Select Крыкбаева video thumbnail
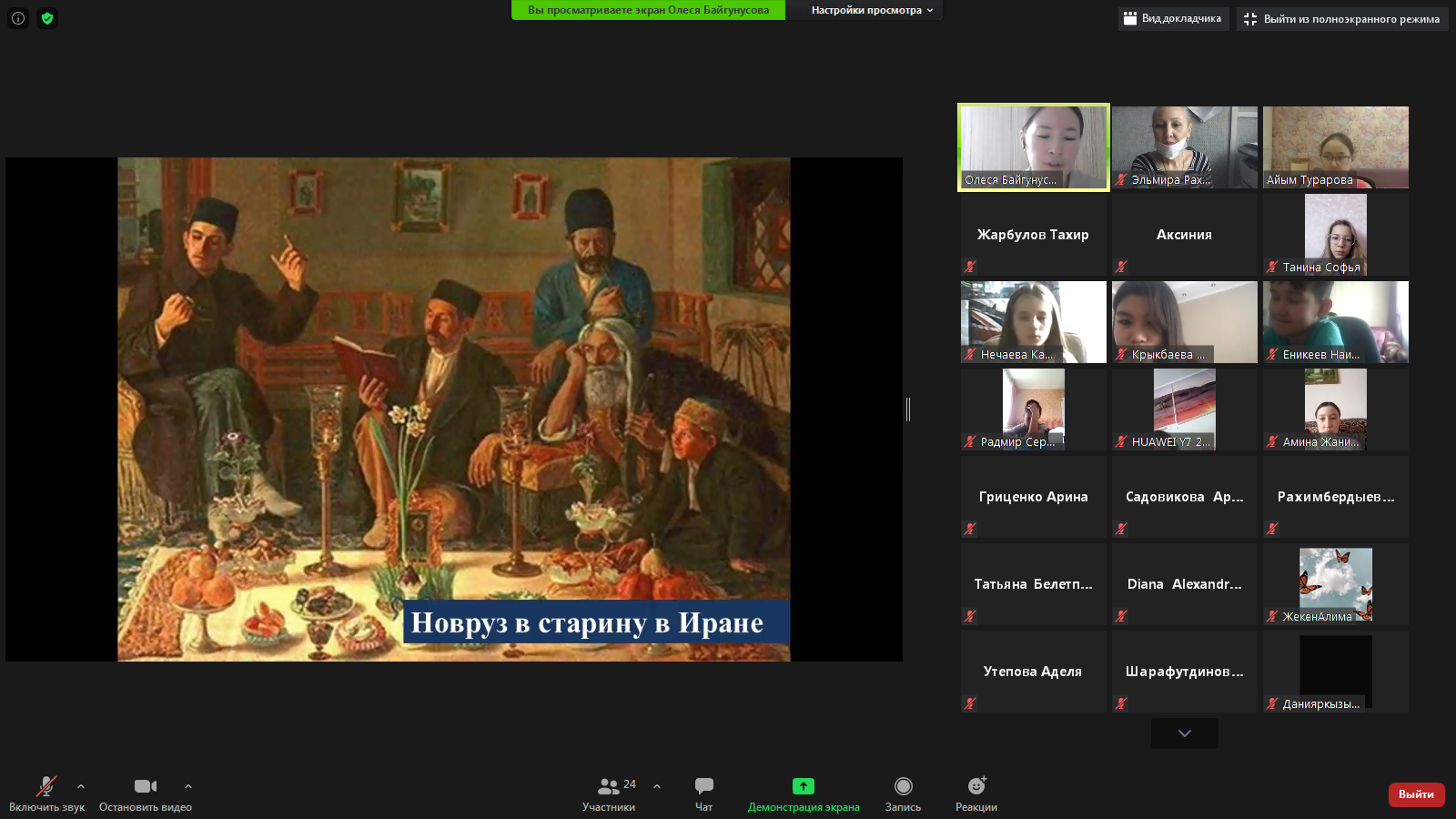The image size is (1456, 819). [1185, 322]
